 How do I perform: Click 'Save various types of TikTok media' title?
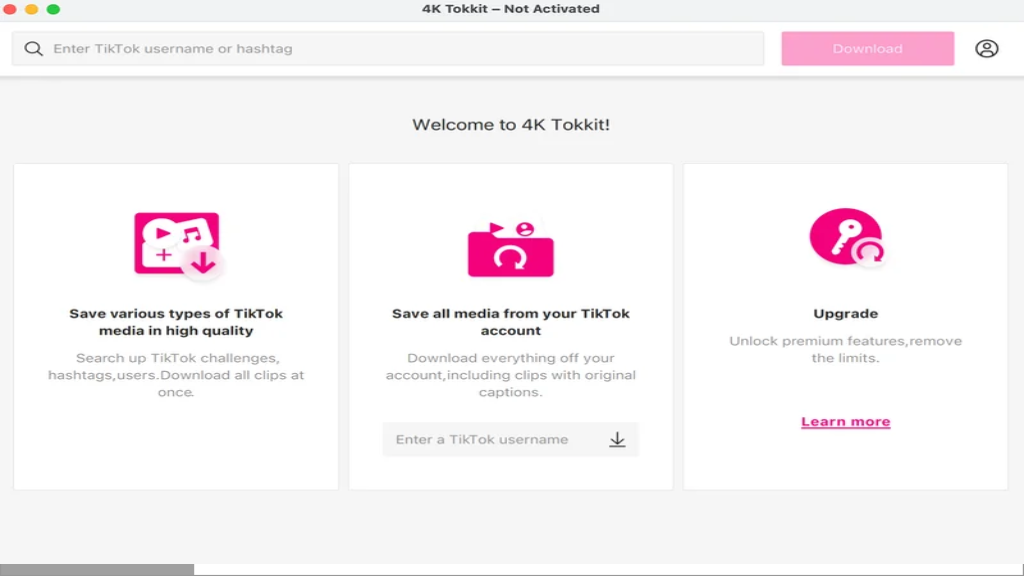click(176, 322)
